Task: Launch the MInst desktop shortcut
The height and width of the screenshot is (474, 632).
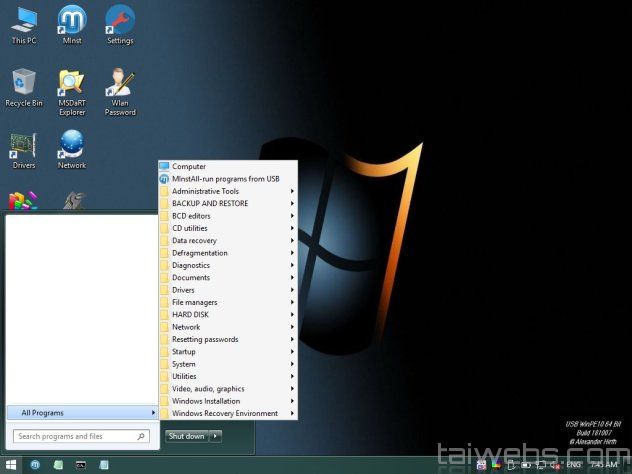Action: (x=72, y=22)
